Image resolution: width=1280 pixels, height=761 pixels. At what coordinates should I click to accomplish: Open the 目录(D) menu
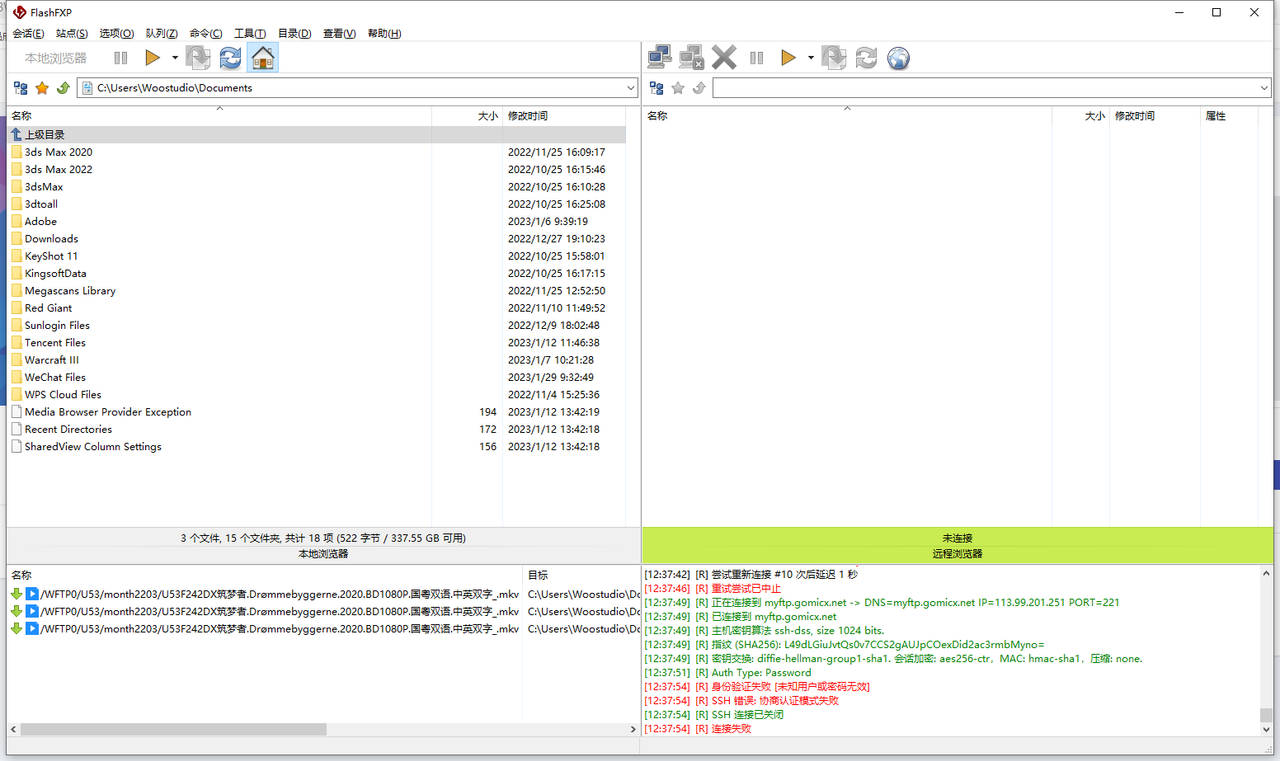pyautogui.click(x=294, y=33)
